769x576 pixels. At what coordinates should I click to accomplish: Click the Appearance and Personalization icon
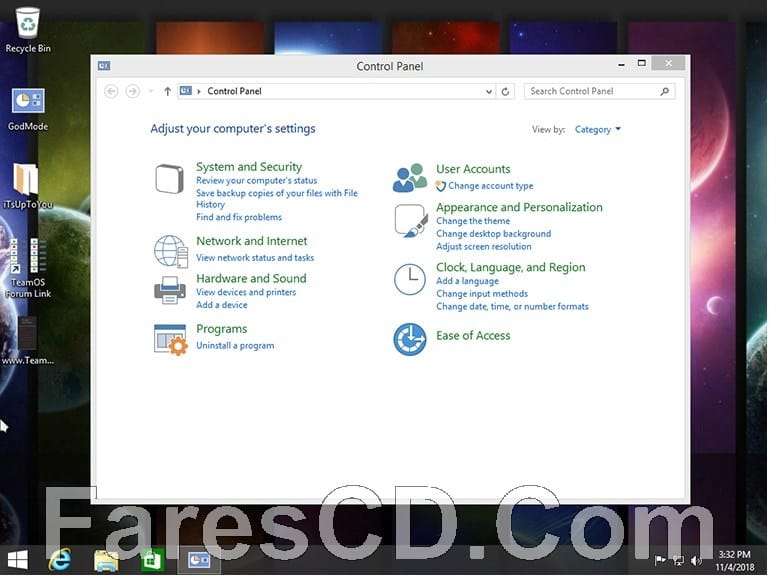click(410, 221)
